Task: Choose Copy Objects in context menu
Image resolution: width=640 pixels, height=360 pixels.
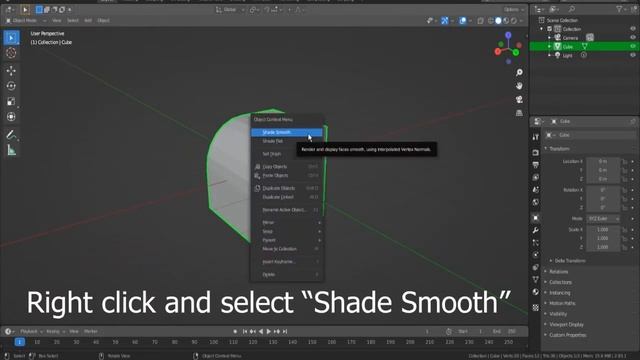Action: pyautogui.click(x=287, y=167)
